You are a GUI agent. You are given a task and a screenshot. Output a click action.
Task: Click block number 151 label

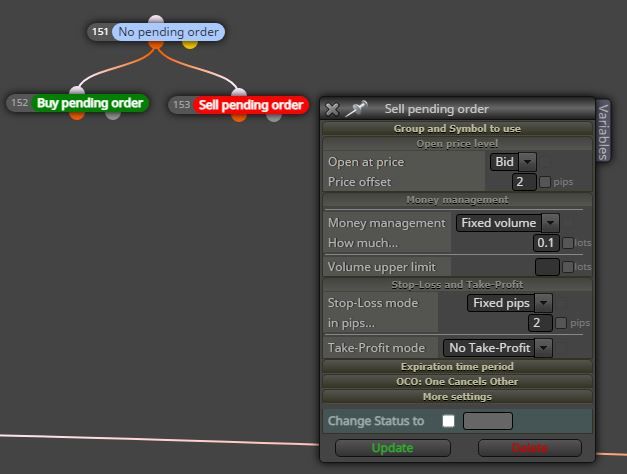click(100, 32)
